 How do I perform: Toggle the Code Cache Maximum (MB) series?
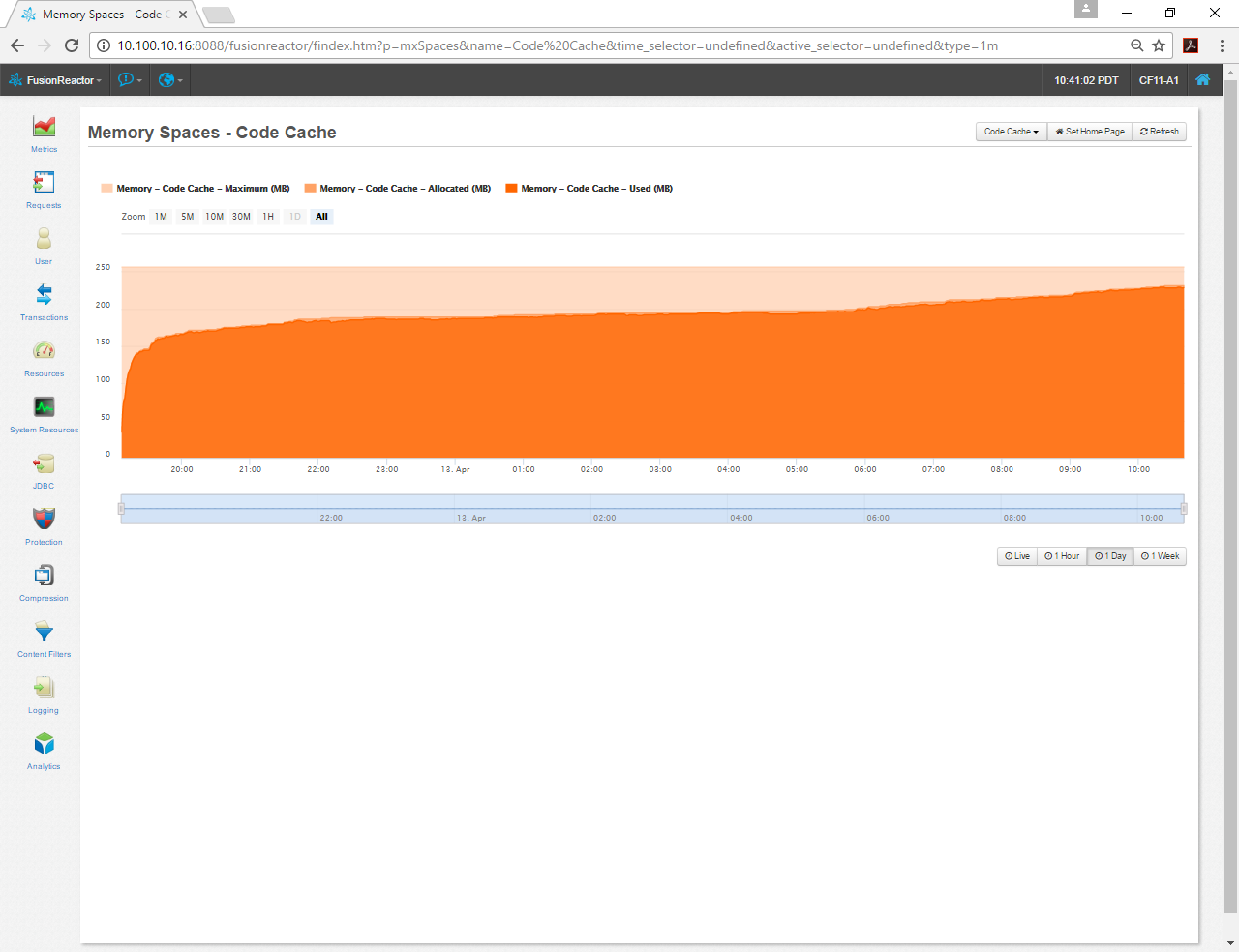[196, 189]
